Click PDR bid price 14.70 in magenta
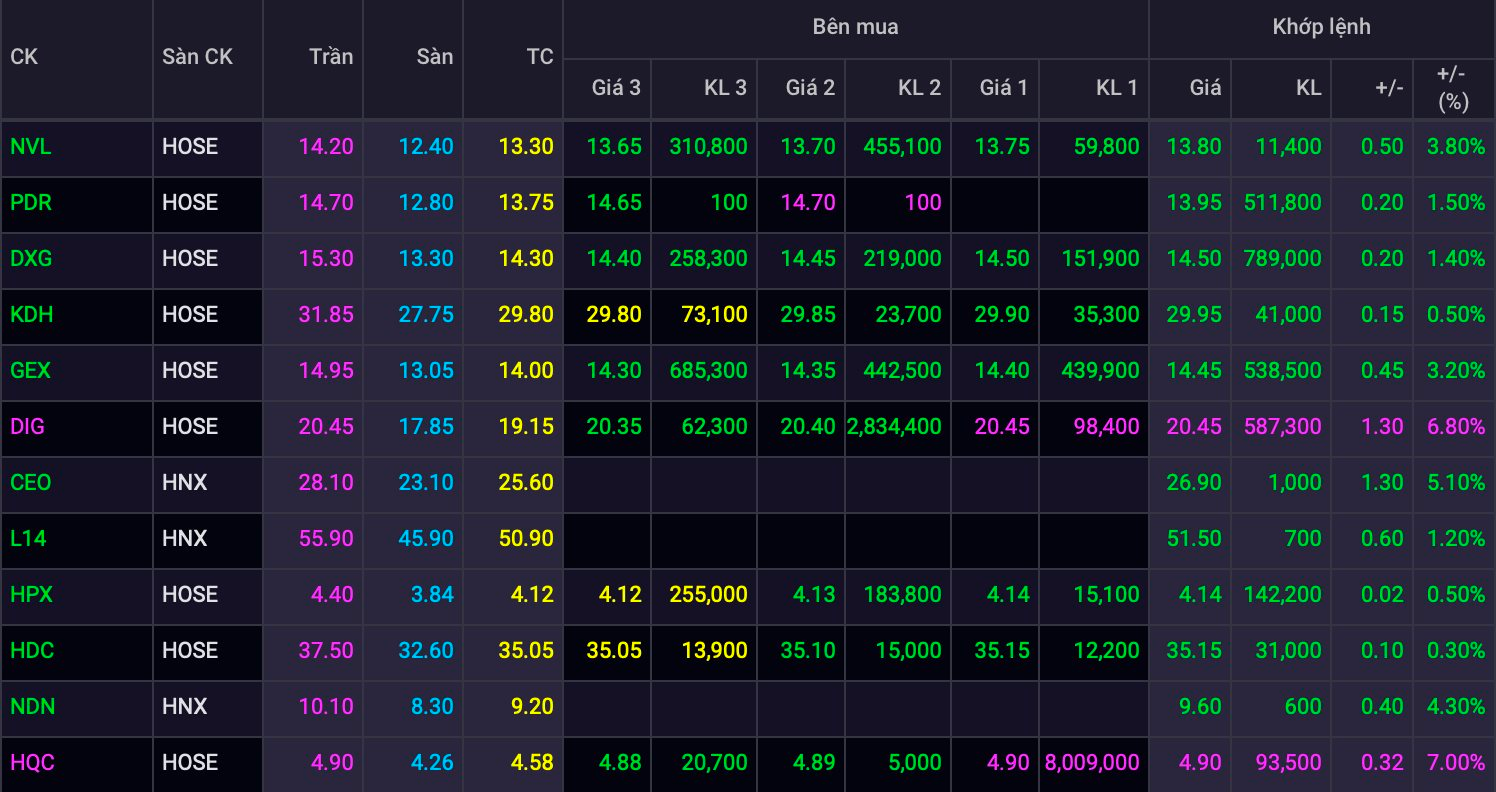The width and height of the screenshot is (1496, 792). 808,203
